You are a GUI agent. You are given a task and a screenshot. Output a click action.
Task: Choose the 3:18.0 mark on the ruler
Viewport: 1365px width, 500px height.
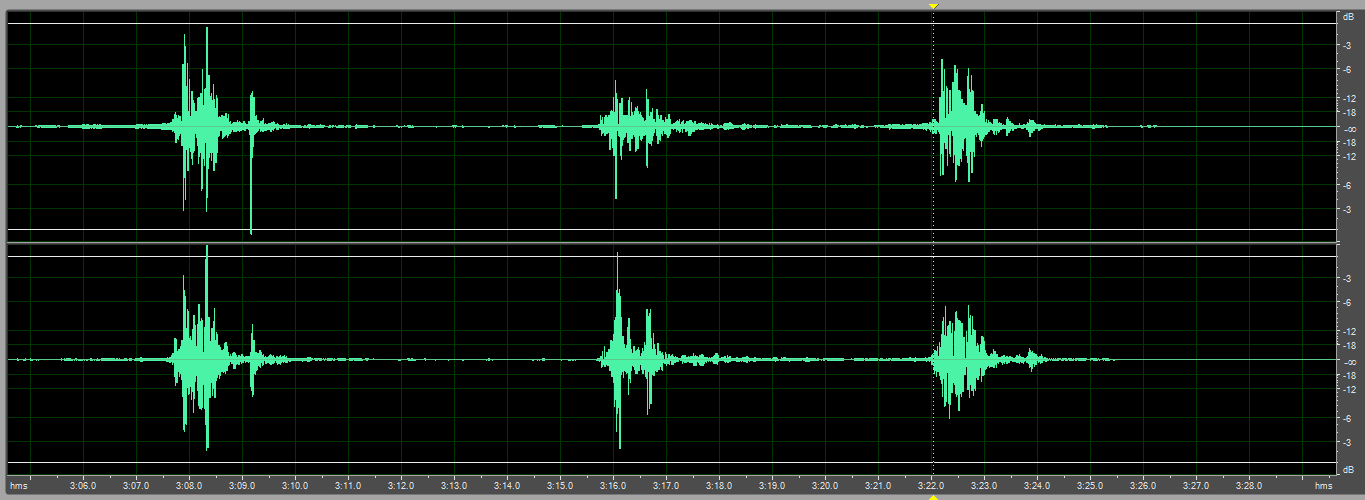point(719,486)
